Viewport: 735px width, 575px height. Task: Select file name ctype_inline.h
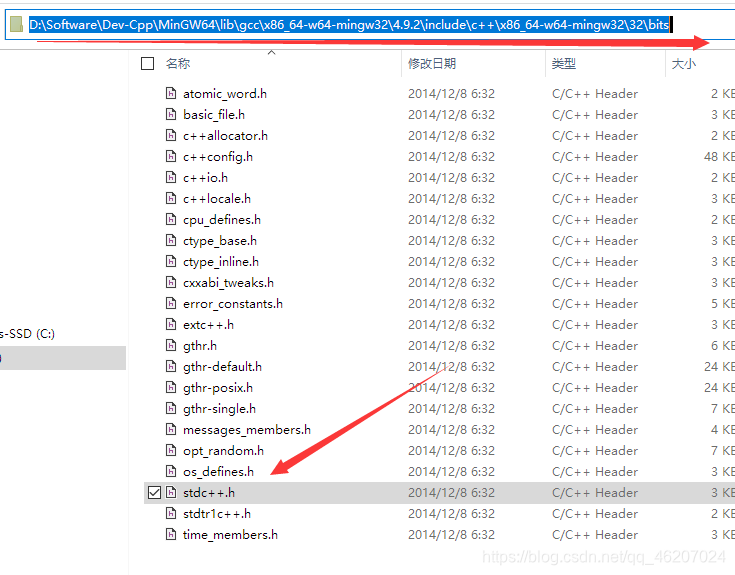tap(221, 262)
